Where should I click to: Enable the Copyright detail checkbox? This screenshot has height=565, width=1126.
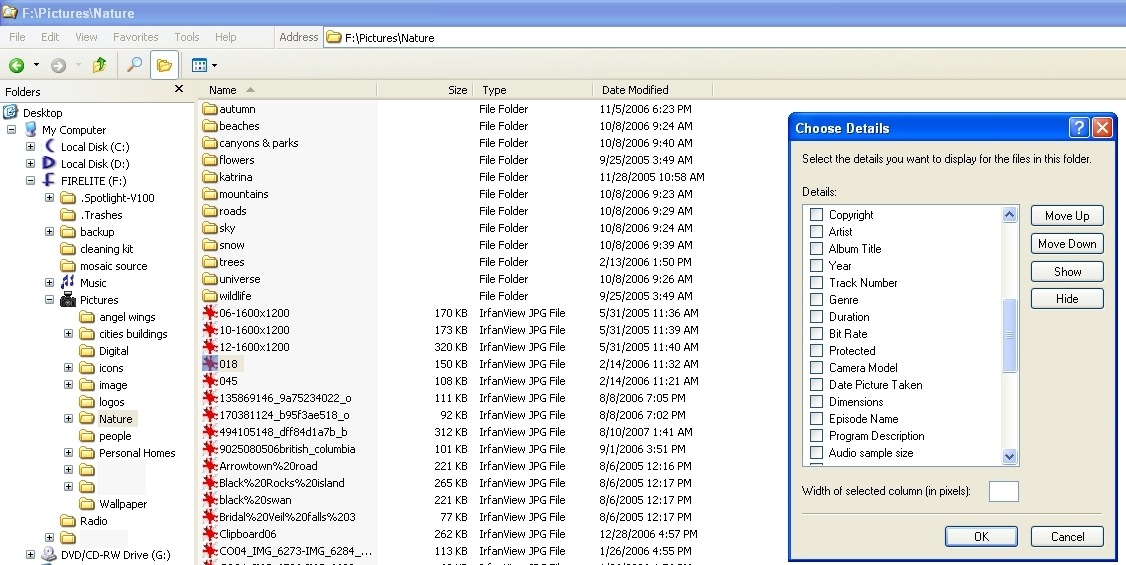[x=816, y=215]
